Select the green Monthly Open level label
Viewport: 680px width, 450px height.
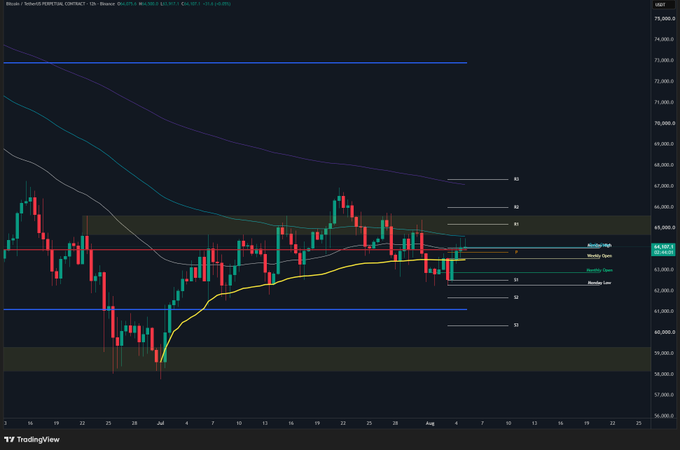pos(599,270)
